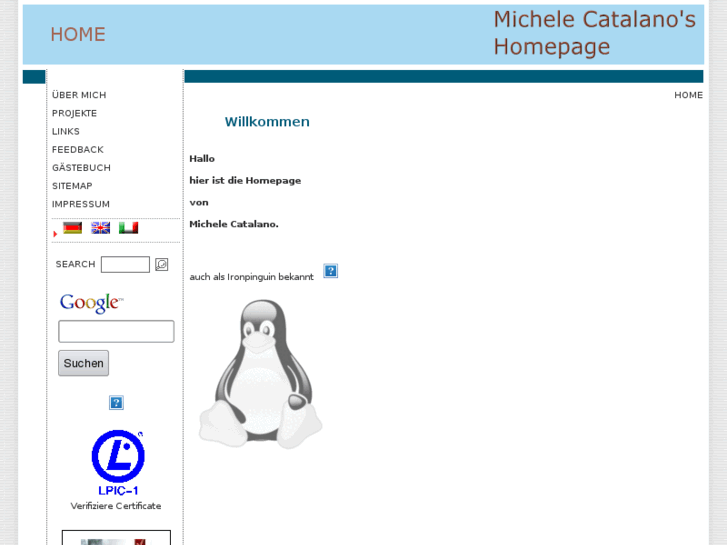Switch site language to English flag
Screen dimensions: 727x545
pyautogui.click(x=101, y=228)
